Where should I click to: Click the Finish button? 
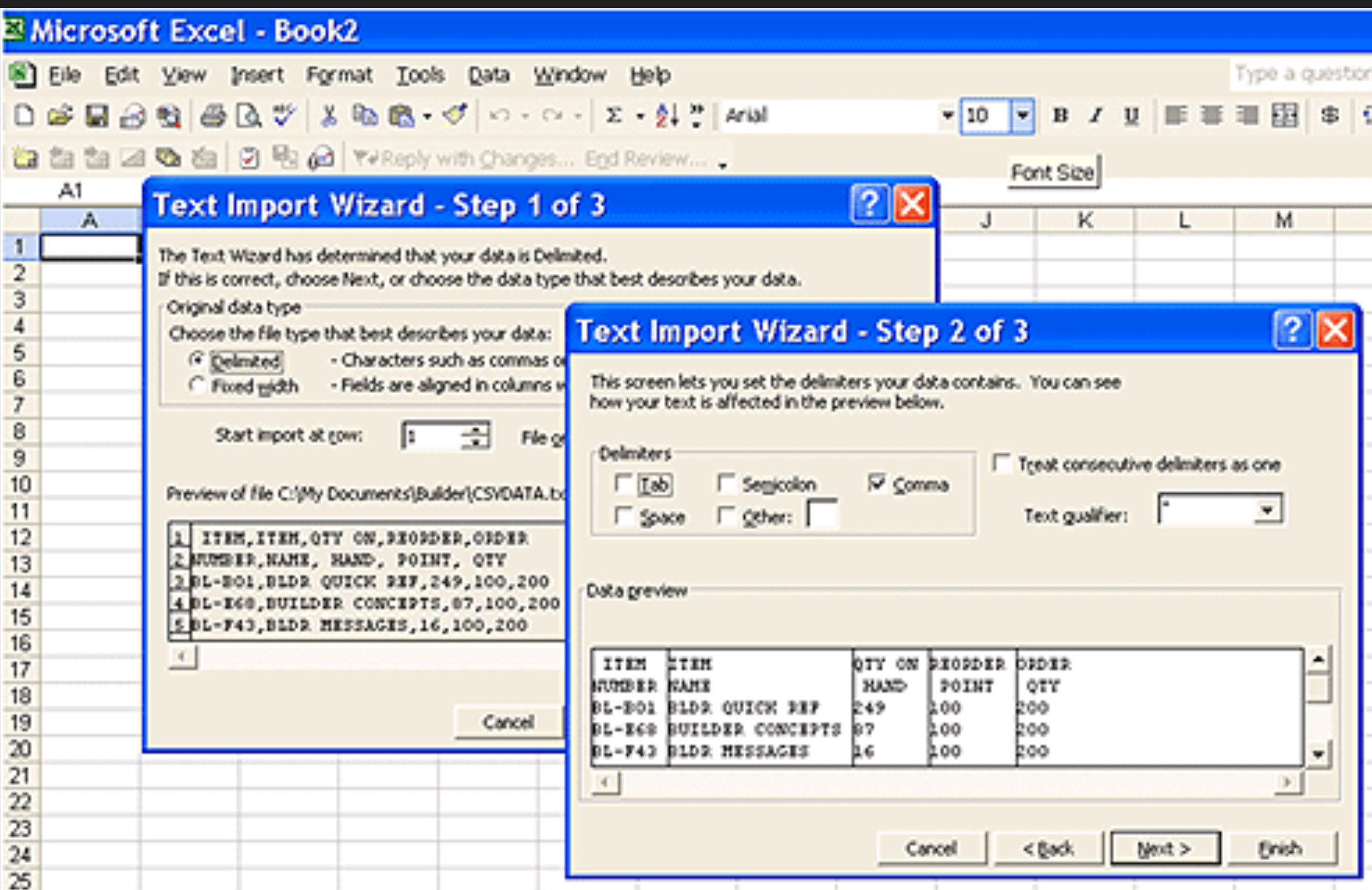pyautogui.click(x=1281, y=849)
